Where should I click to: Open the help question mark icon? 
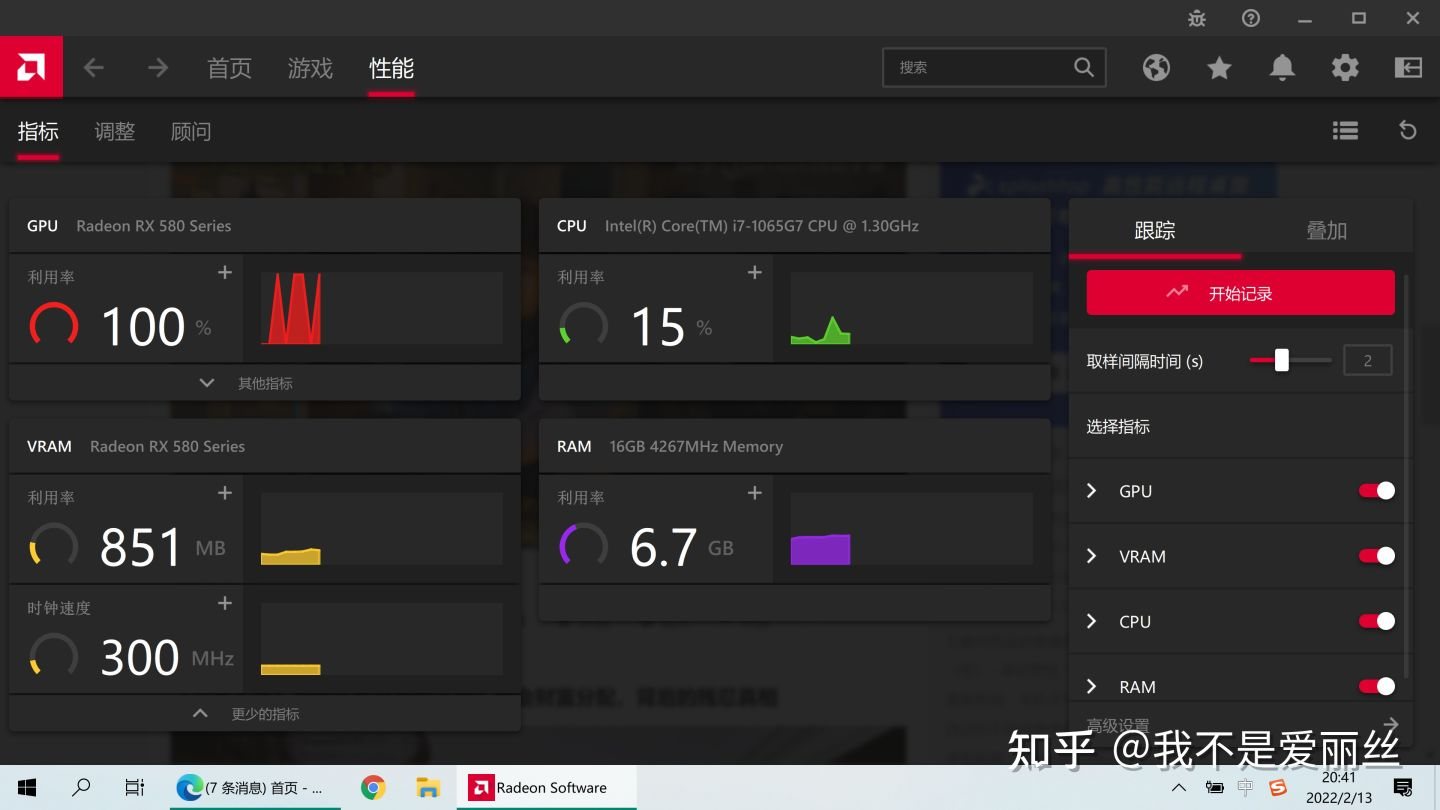[1251, 18]
